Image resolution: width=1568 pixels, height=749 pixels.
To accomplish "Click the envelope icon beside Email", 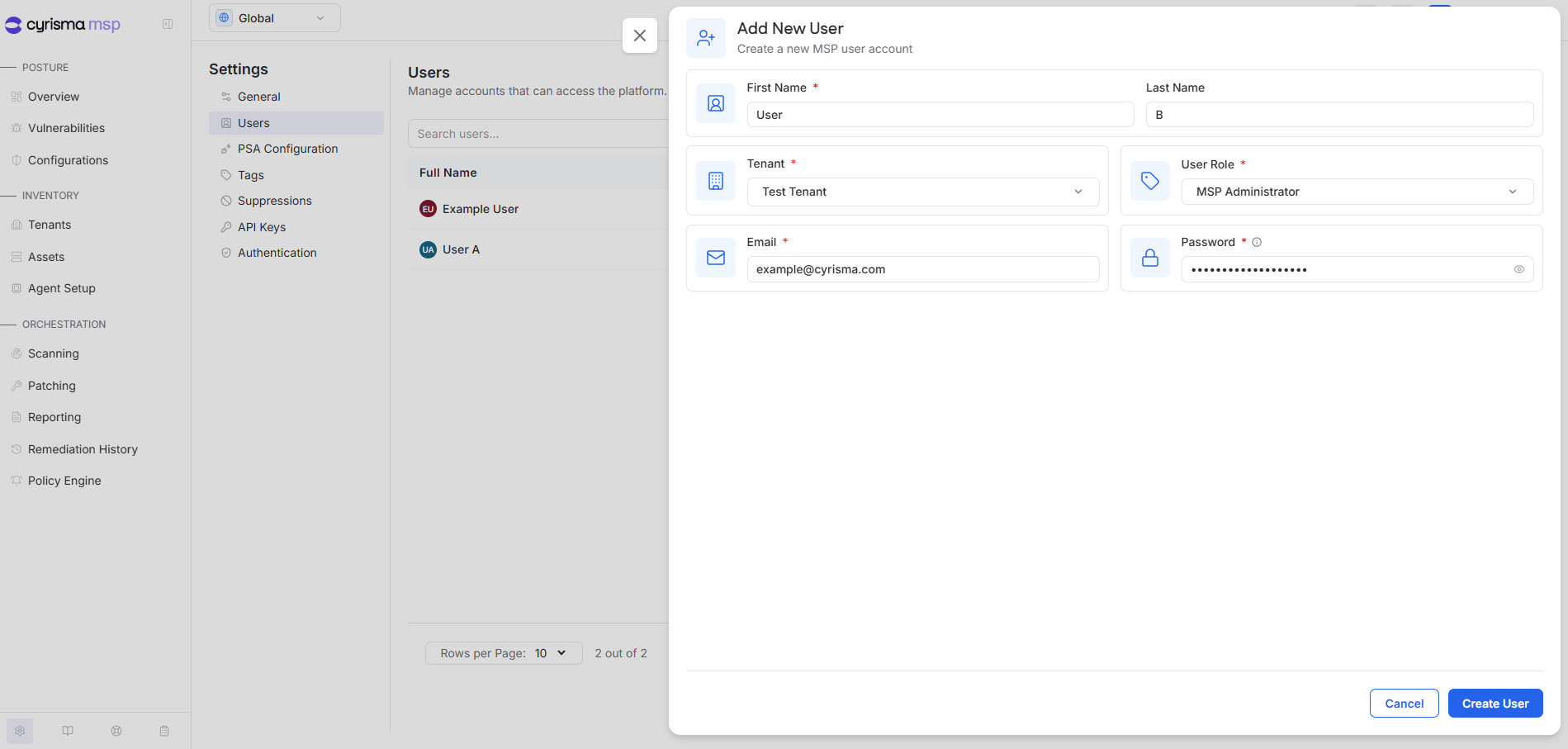I will (716, 258).
